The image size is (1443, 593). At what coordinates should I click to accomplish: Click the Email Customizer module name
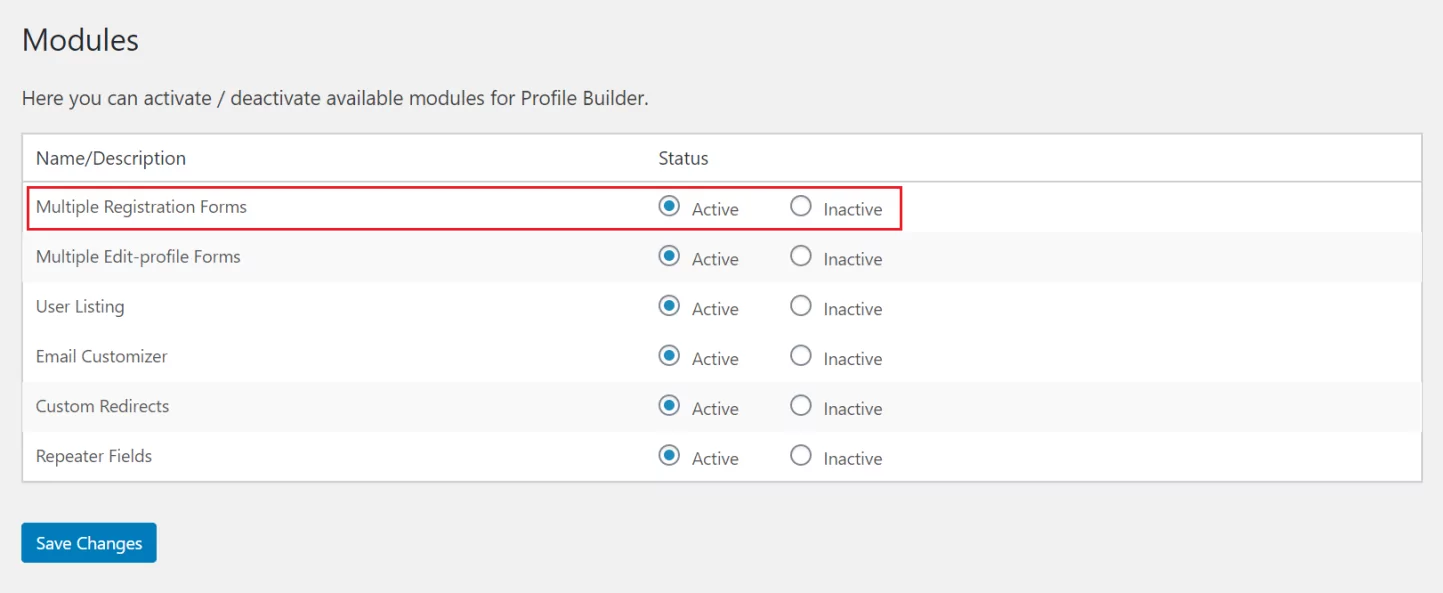tap(101, 357)
